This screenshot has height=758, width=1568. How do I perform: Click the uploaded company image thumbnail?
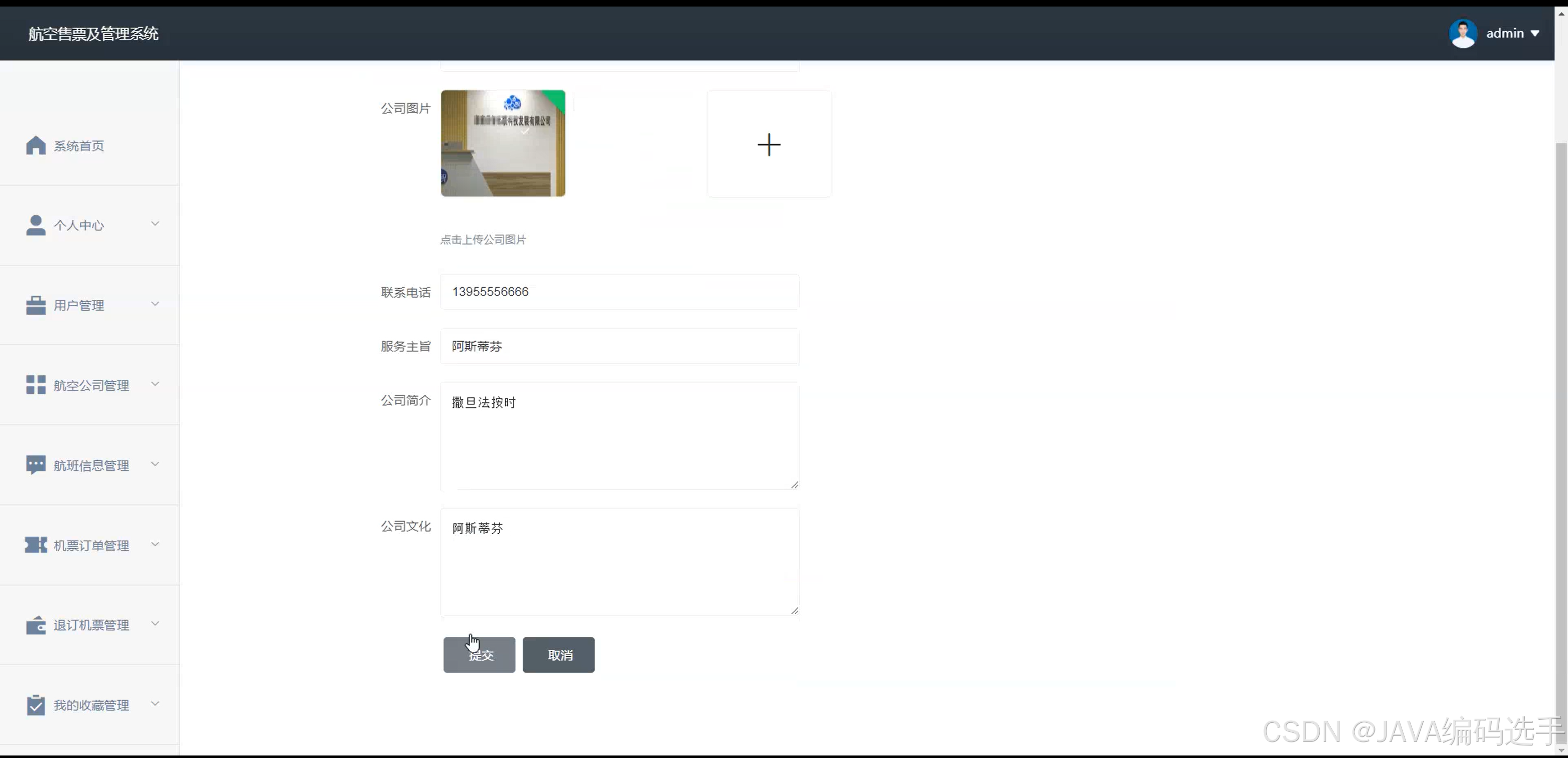click(503, 144)
